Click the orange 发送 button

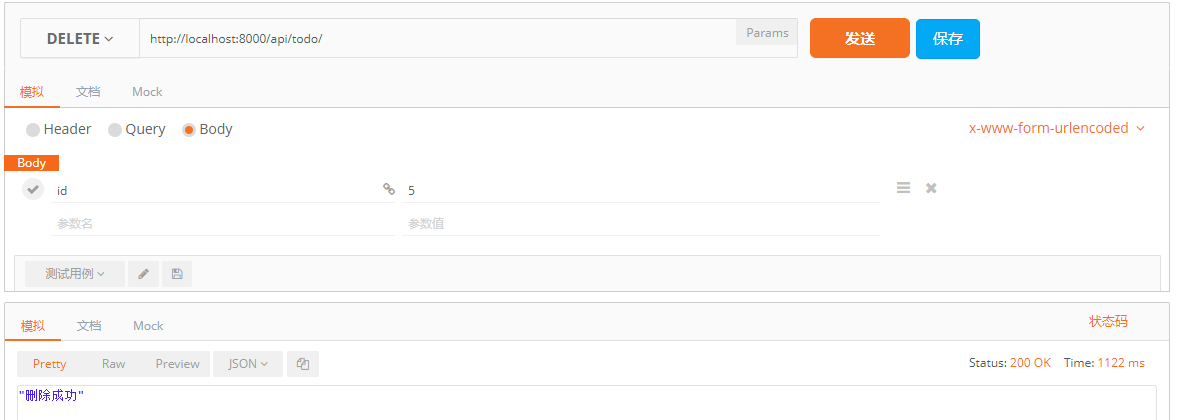(859, 38)
